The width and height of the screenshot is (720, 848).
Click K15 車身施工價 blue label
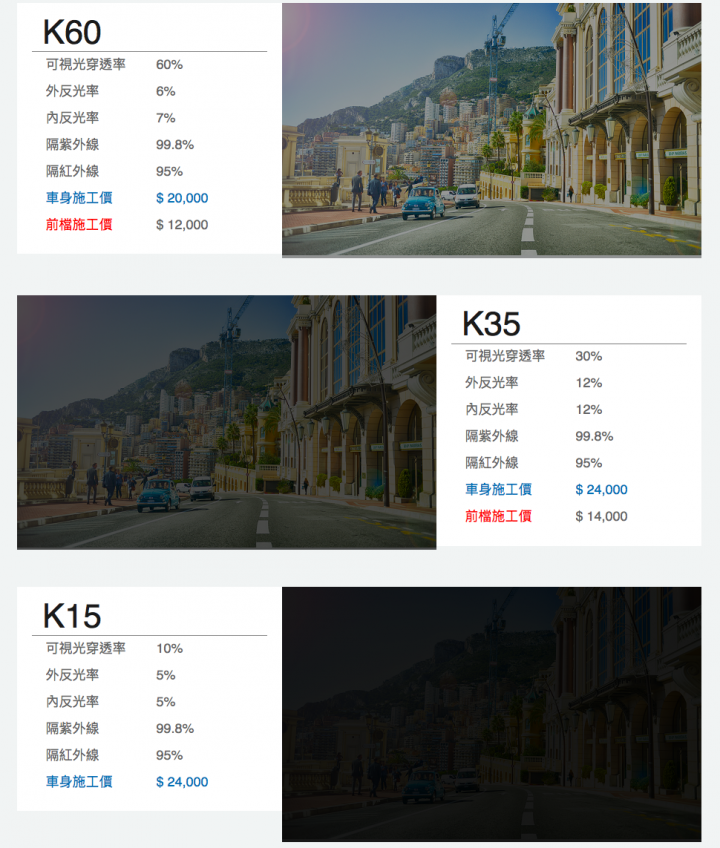(79, 781)
